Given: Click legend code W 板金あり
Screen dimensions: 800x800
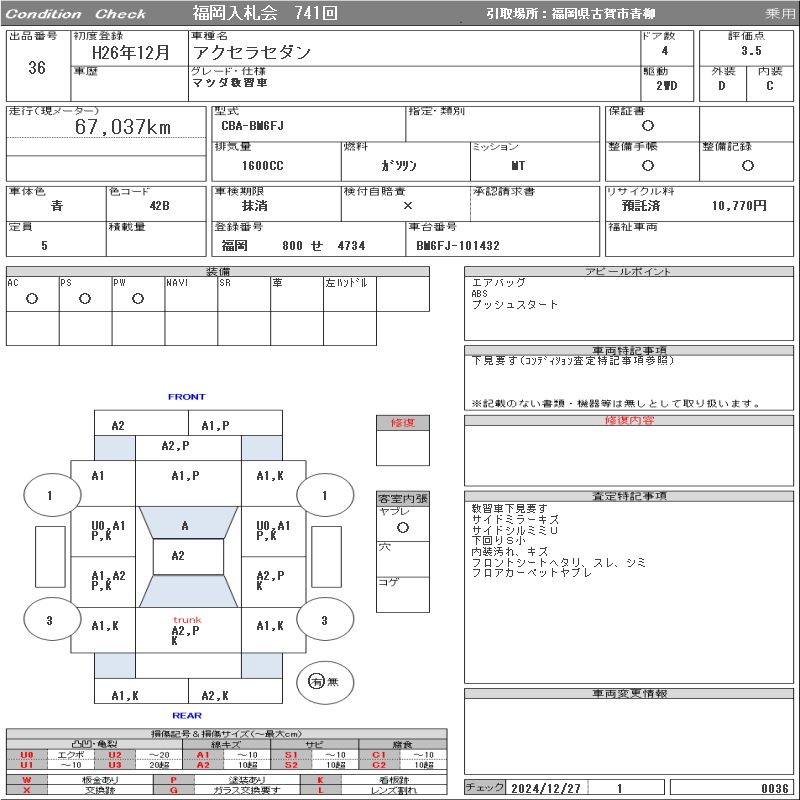Looking at the screenshot, I should coord(80,780).
